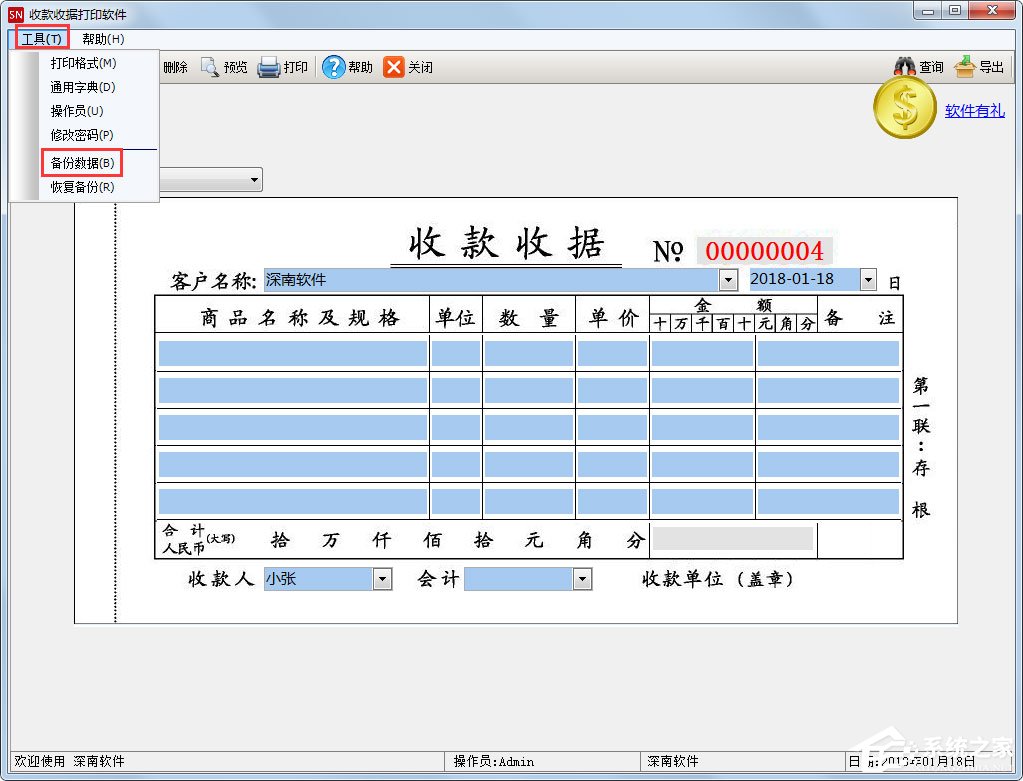Expand the accountant (会计) dropdown
The width and height of the screenshot is (1023, 781).
coord(582,579)
